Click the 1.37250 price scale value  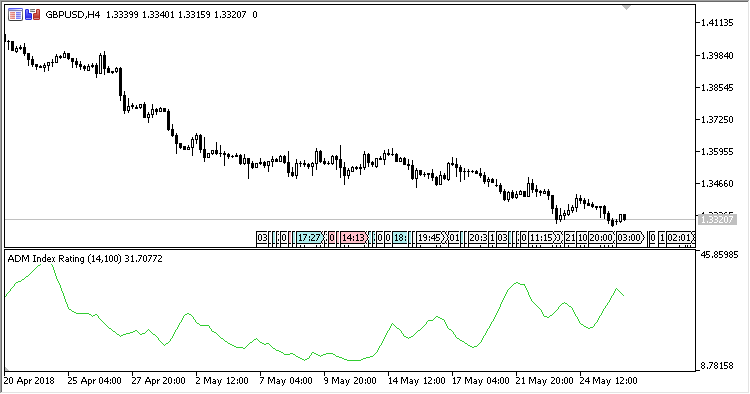tap(717, 120)
